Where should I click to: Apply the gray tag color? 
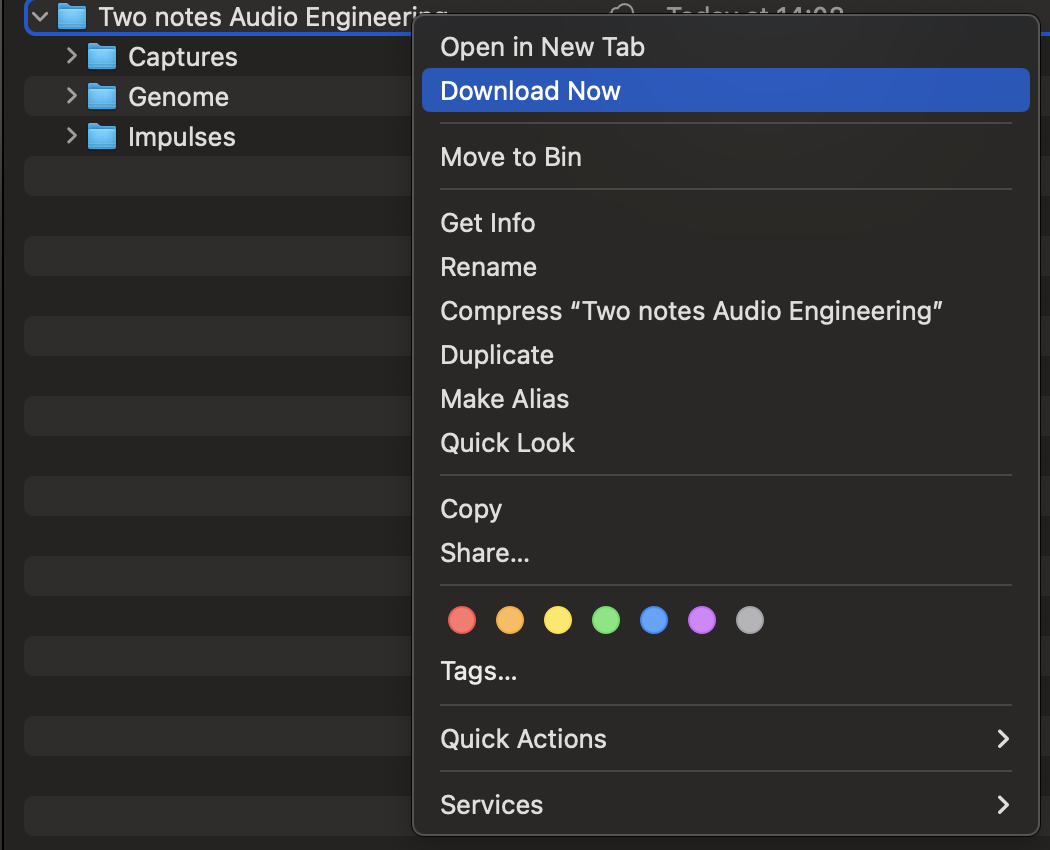[750, 620]
